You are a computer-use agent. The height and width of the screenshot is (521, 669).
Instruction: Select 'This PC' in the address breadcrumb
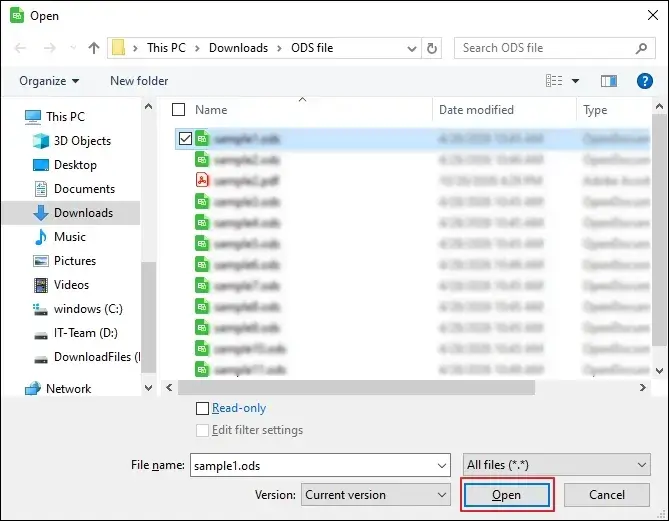[x=166, y=48]
